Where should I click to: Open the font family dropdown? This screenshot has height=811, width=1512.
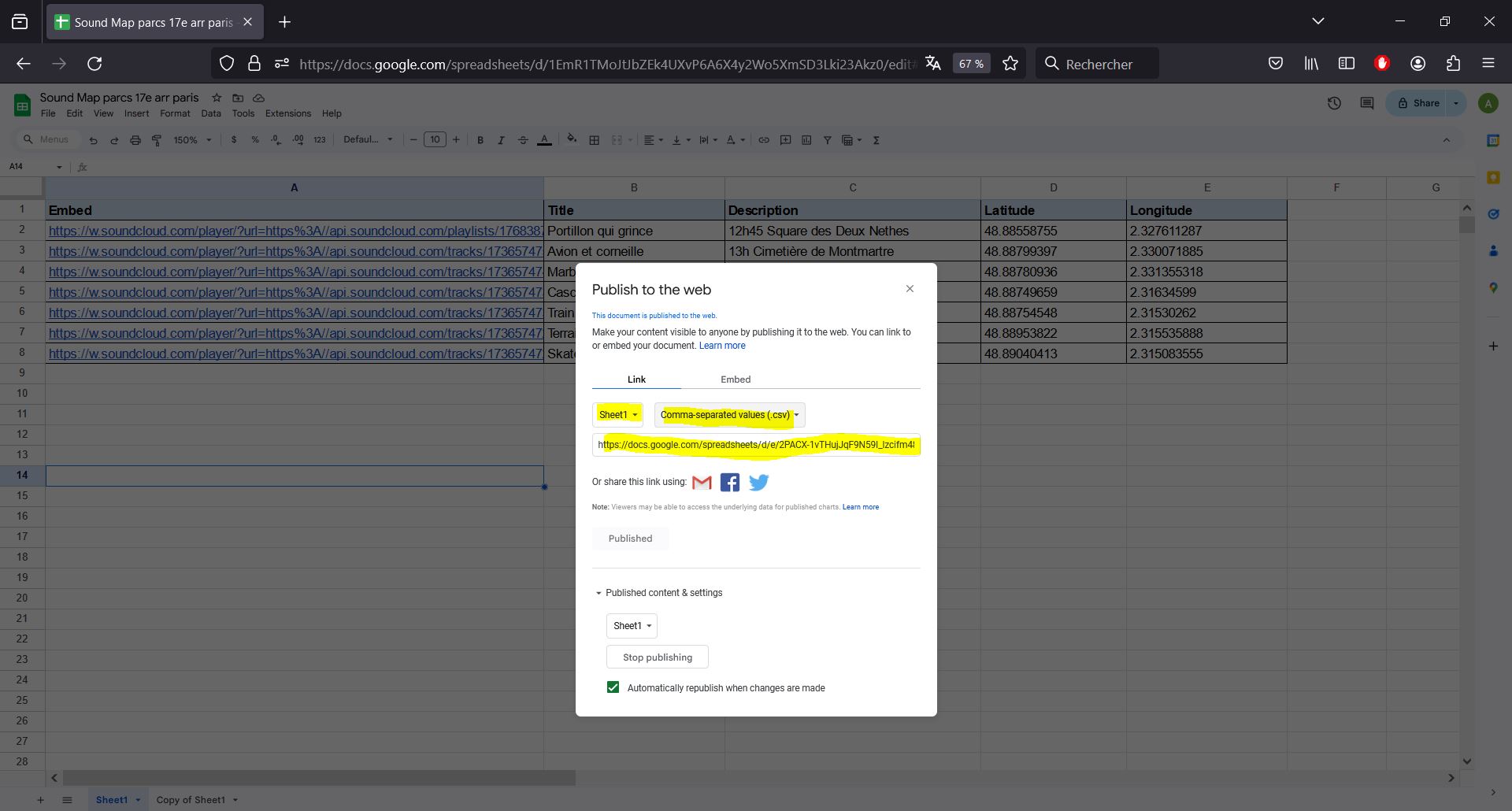pyautogui.click(x=368, y=139)
